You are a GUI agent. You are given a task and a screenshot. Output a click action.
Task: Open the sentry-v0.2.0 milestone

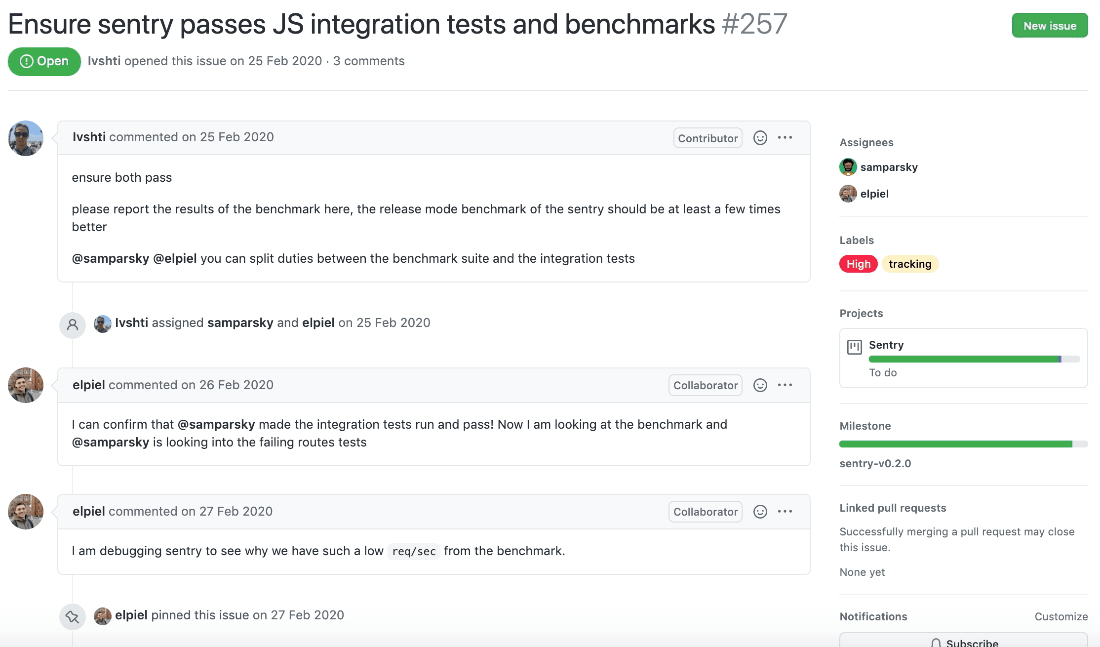[875, 463]
